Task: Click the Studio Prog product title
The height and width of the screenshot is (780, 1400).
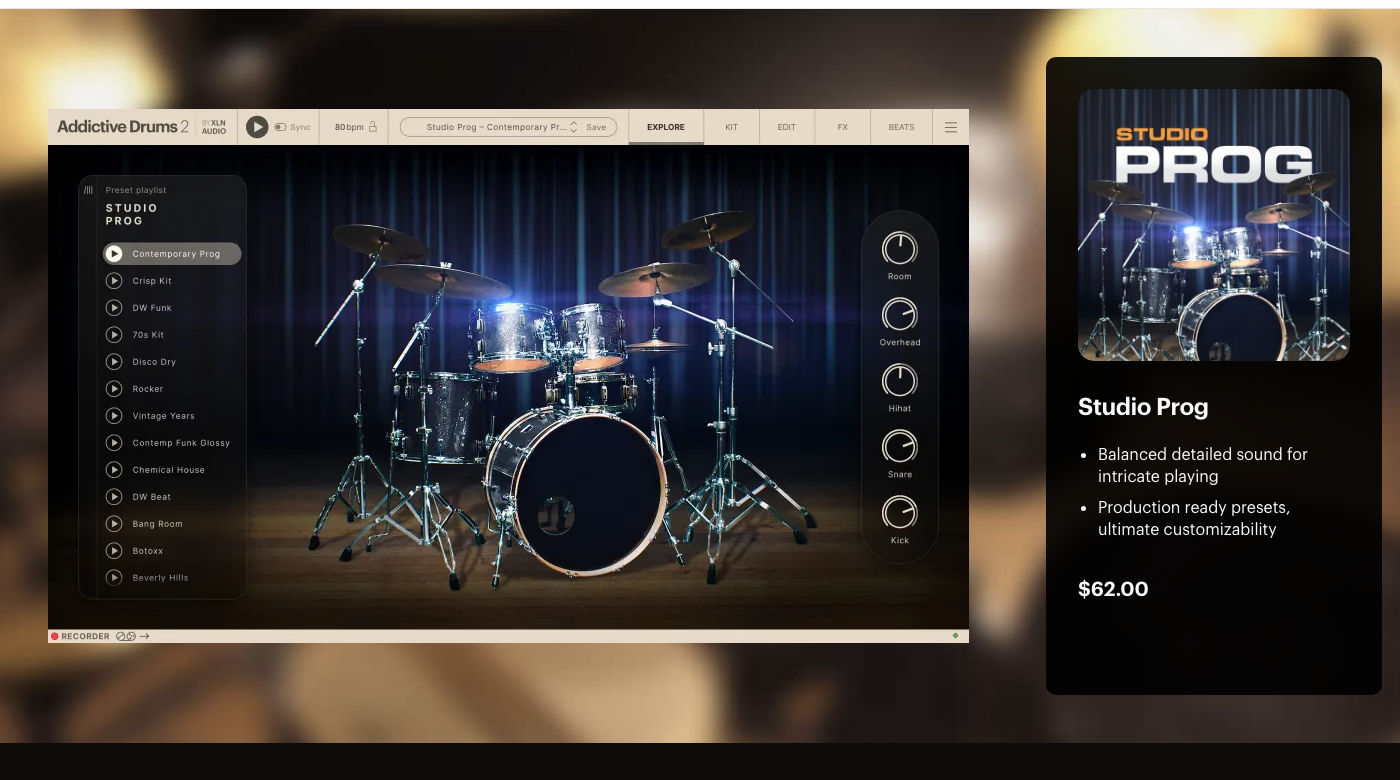Action: 1143,407
